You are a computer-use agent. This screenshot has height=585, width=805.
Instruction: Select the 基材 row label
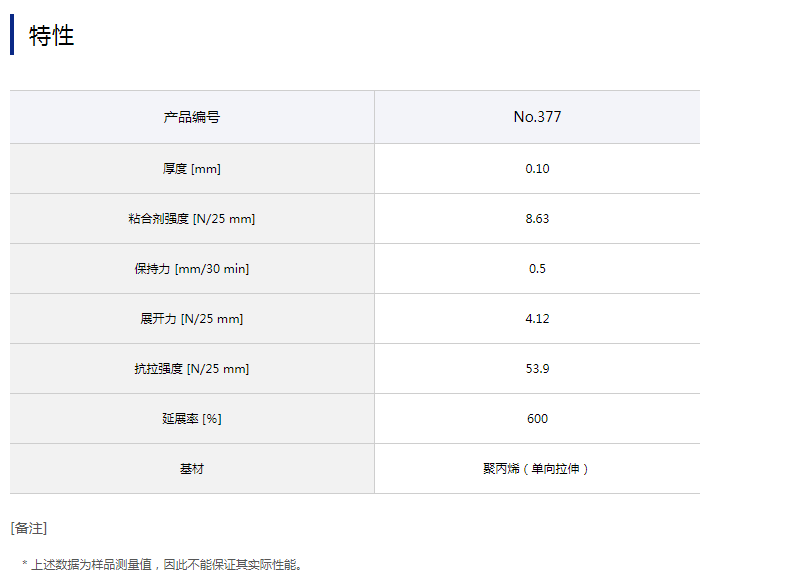(192, 469)
